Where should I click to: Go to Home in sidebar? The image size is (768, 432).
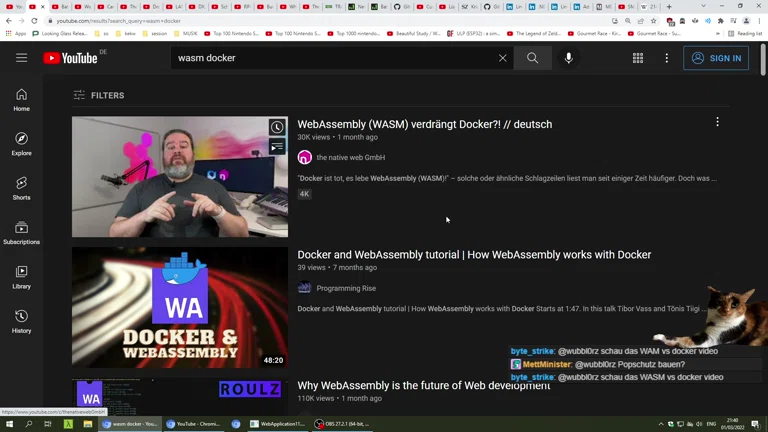(22, 100)
